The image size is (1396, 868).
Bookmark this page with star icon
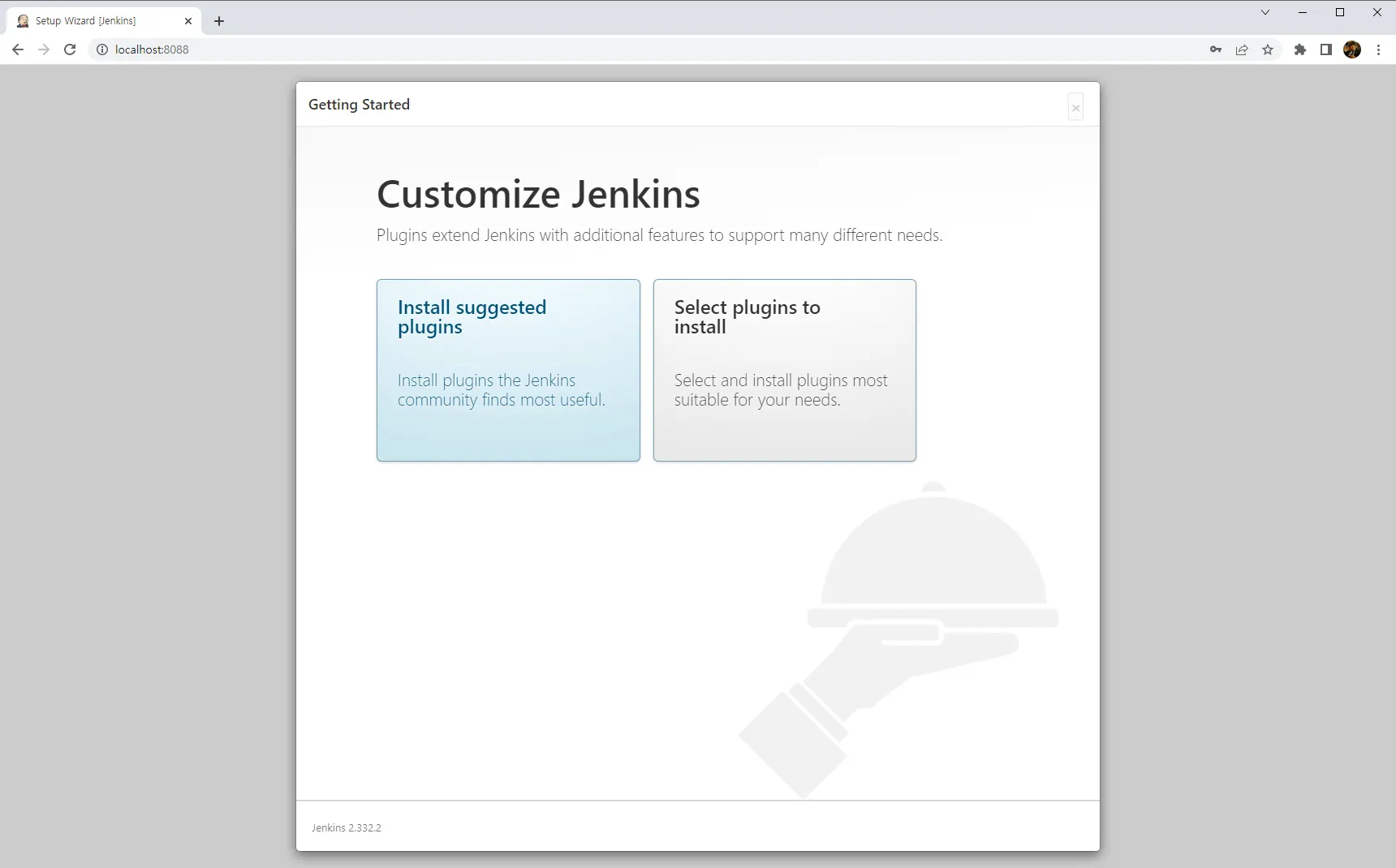pos(1268,49)
